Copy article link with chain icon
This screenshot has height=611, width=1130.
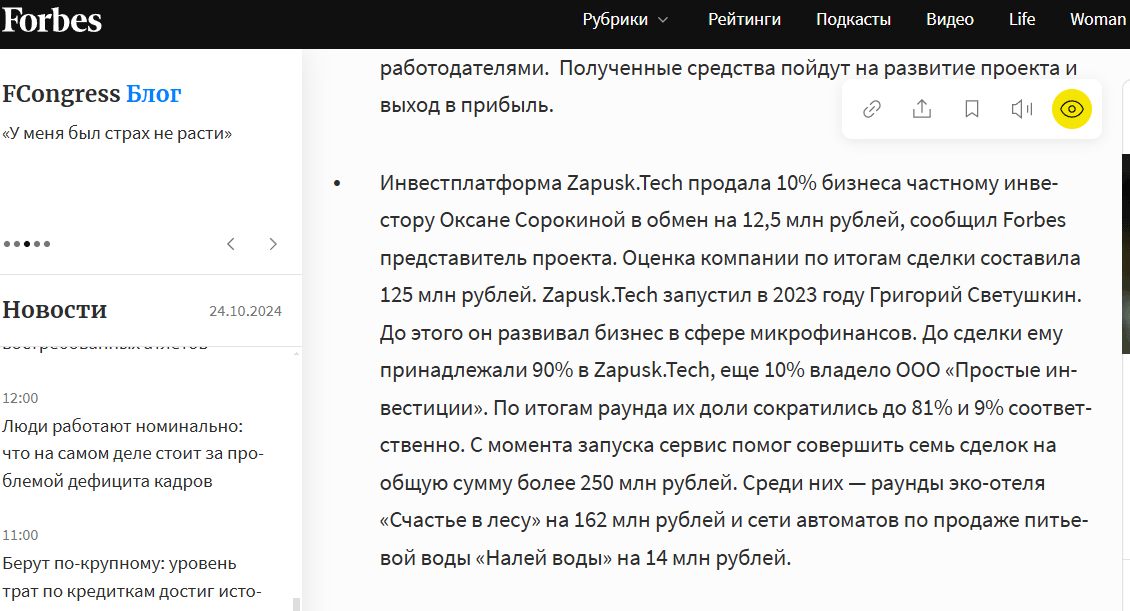pos(872,109)
